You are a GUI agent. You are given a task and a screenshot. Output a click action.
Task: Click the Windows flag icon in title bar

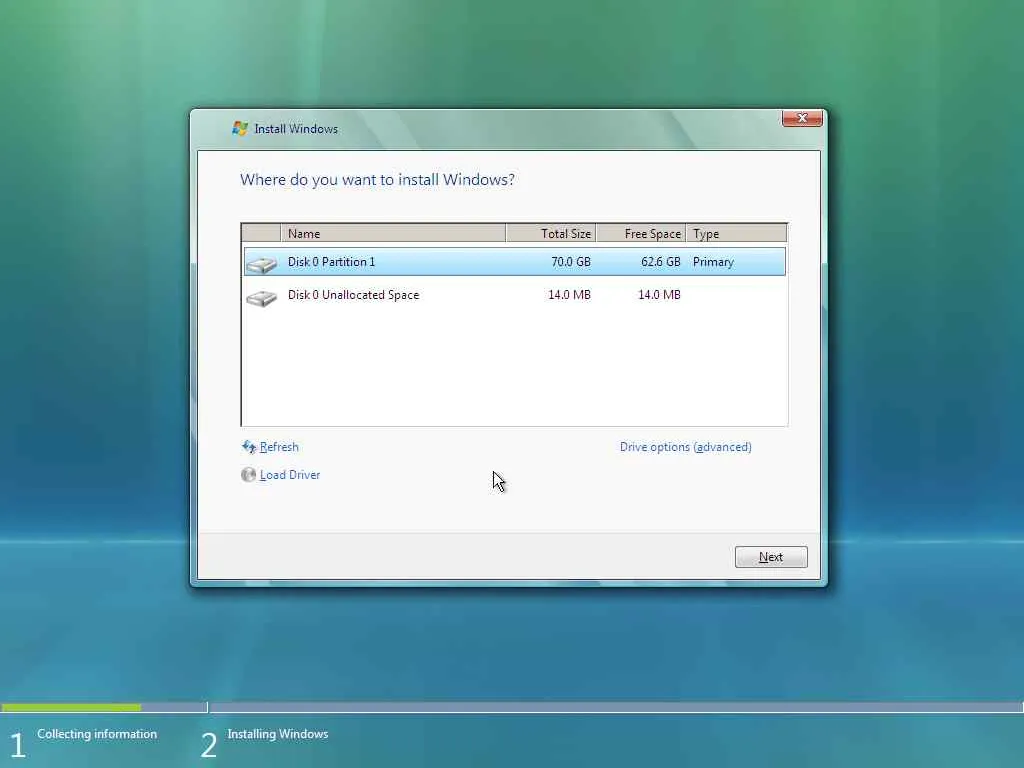coord(240,129)
